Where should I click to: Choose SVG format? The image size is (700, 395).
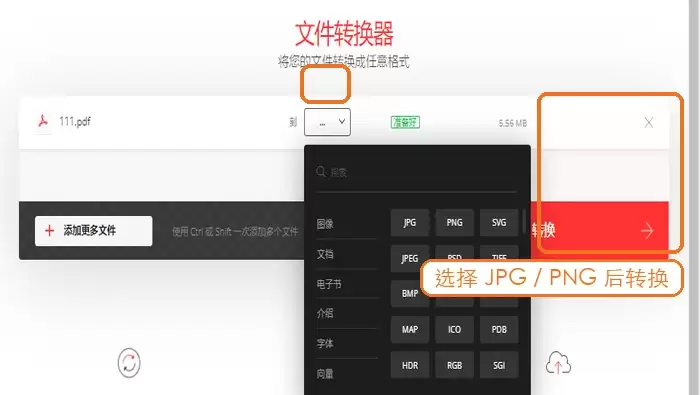pyautogui.click(x=499, y=222)
